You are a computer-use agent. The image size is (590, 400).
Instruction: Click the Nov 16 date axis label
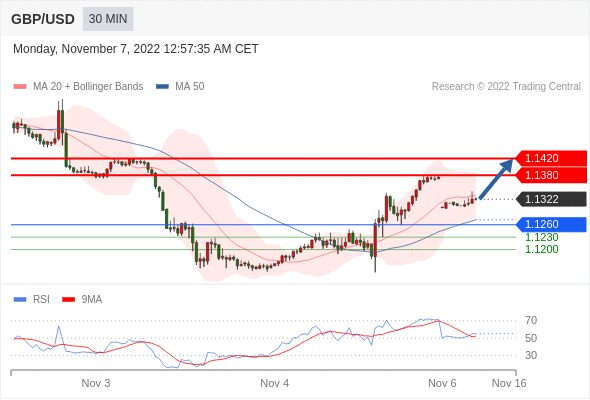pyautogui.click(x=509, y=383)
